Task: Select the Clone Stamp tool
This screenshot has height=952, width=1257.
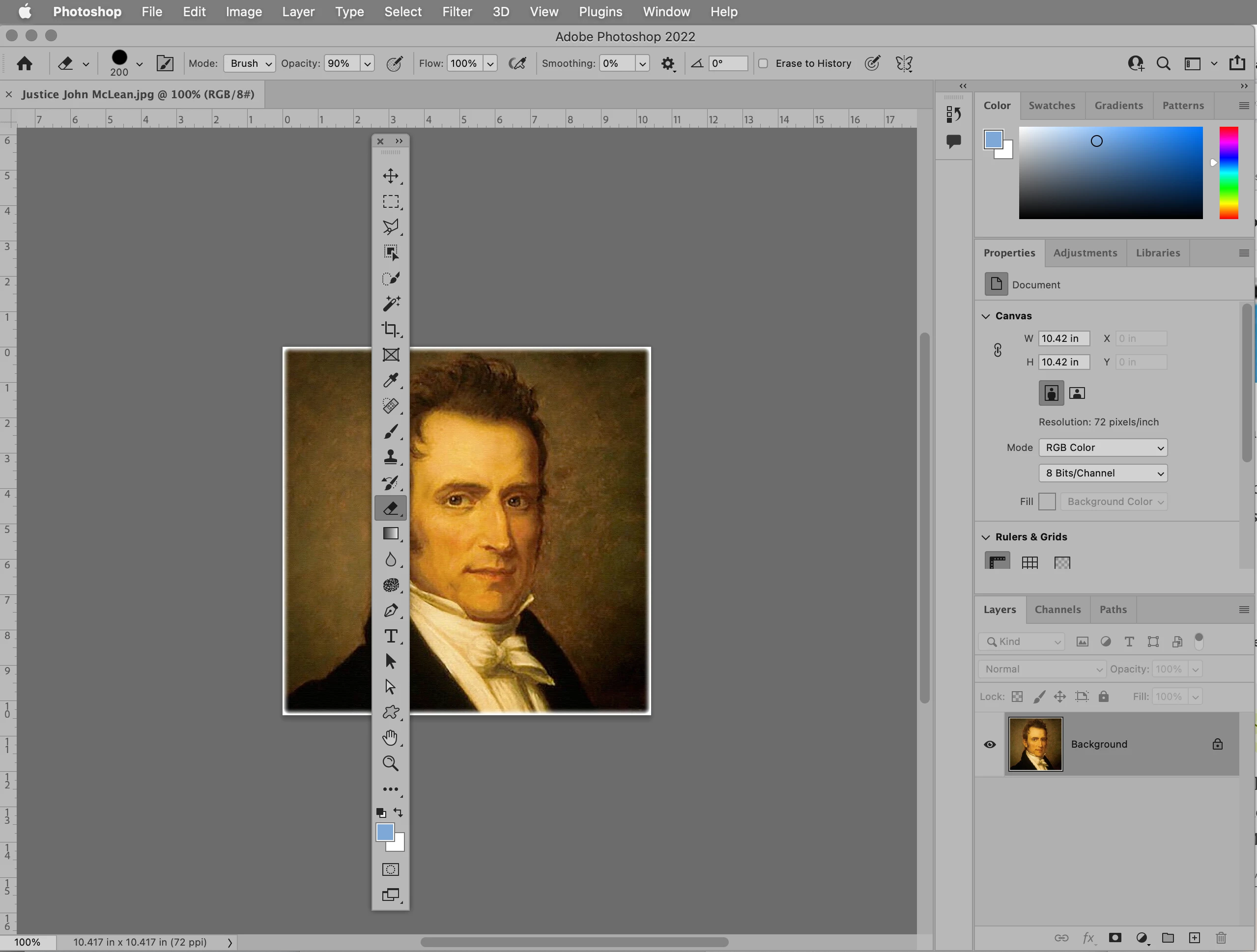Action: (390, 457)
